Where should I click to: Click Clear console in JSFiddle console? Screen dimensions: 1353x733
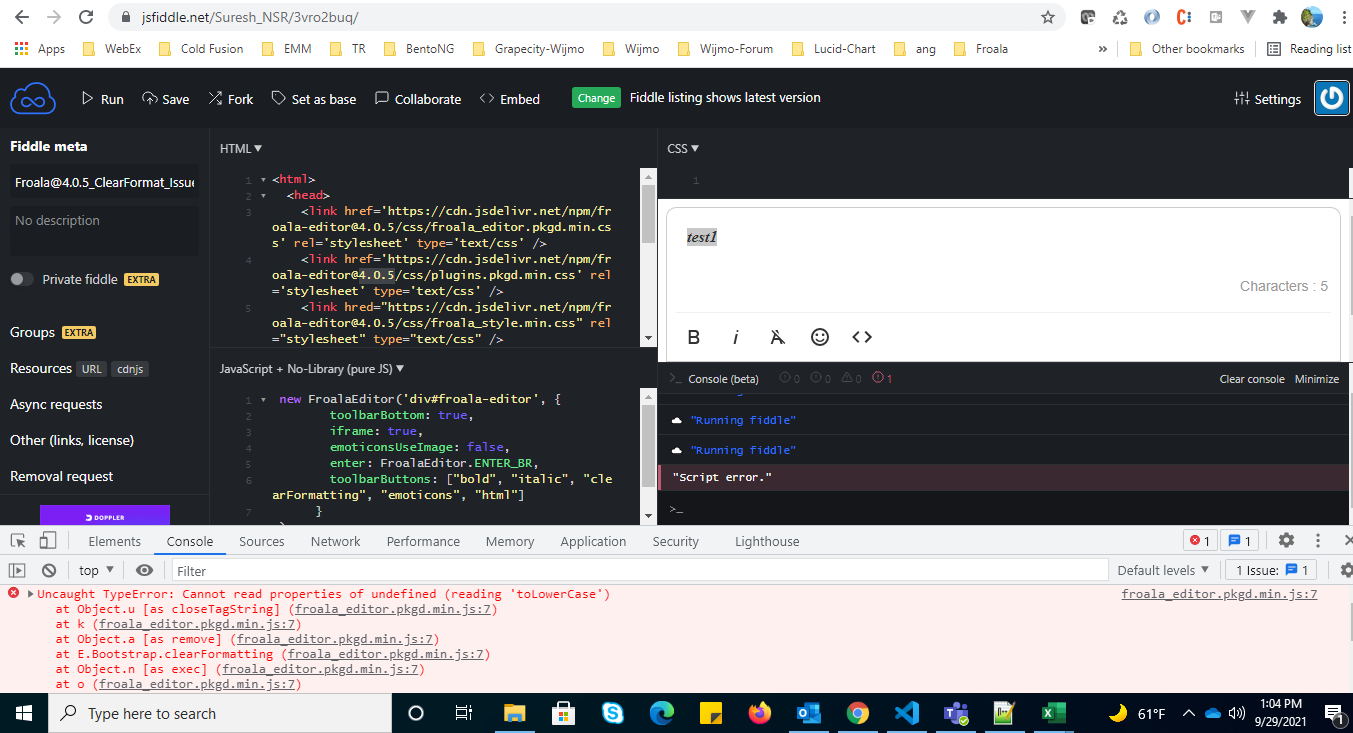click(1252, 379)
